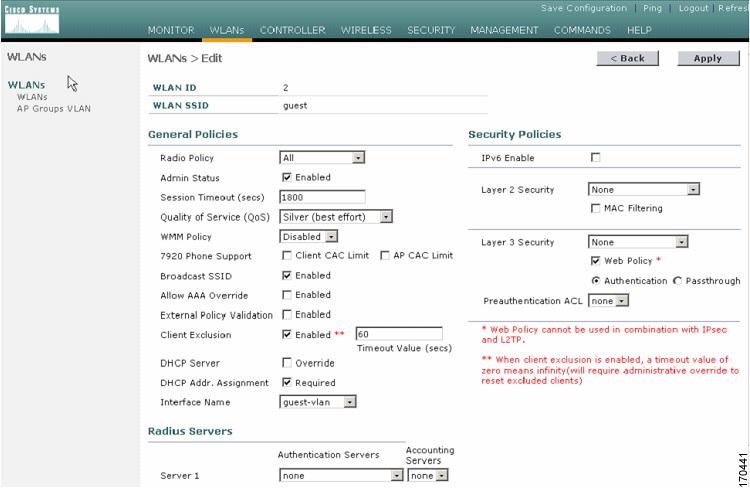The image size is (750, 492).
Task: Enable MAC Filtering checkbox
Action: tap(596, 208)
